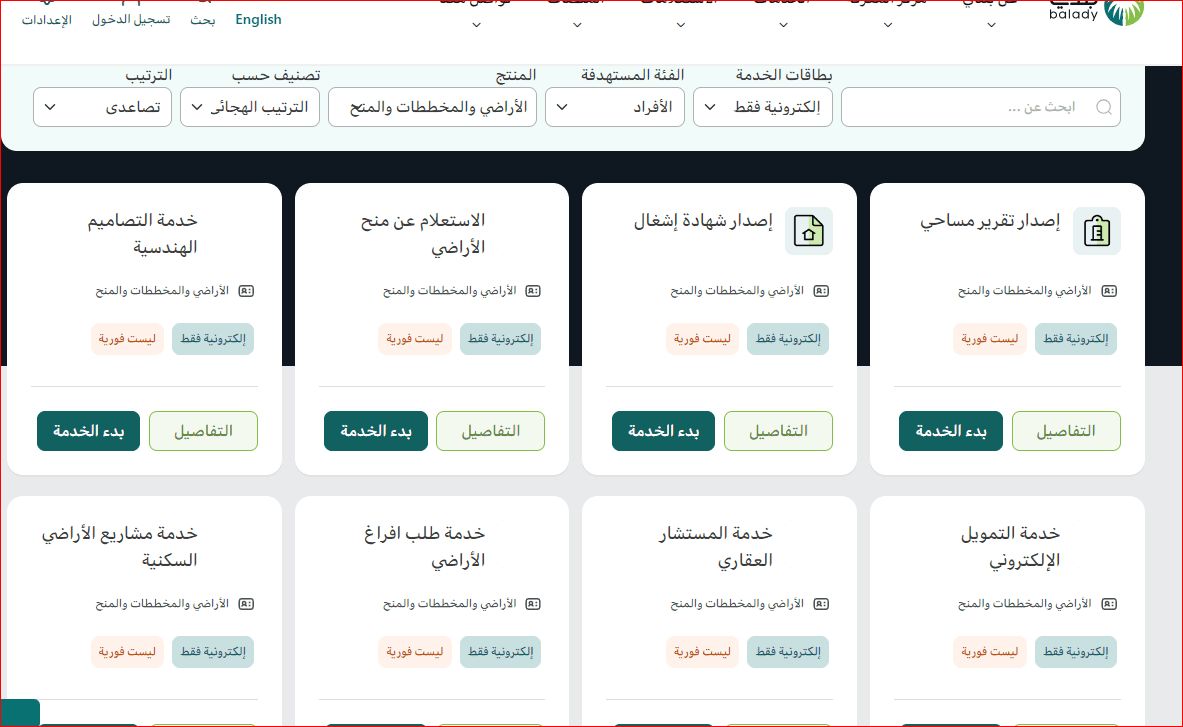The height and width of the screenshot is (727, 1183).
Task: Click the clipboard icon on إصدار تقرير مساحي card
Action: (x=1097, y=231)
